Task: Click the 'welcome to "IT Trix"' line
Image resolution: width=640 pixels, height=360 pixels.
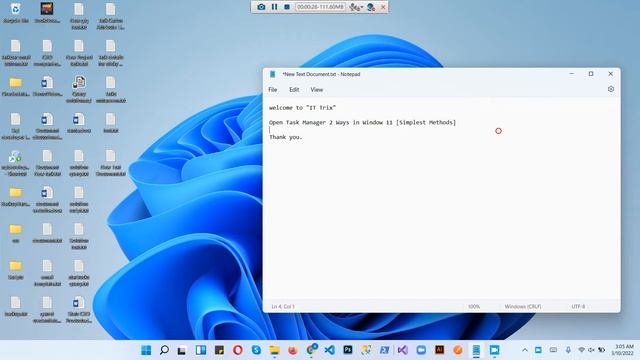Action: (302, 108)
